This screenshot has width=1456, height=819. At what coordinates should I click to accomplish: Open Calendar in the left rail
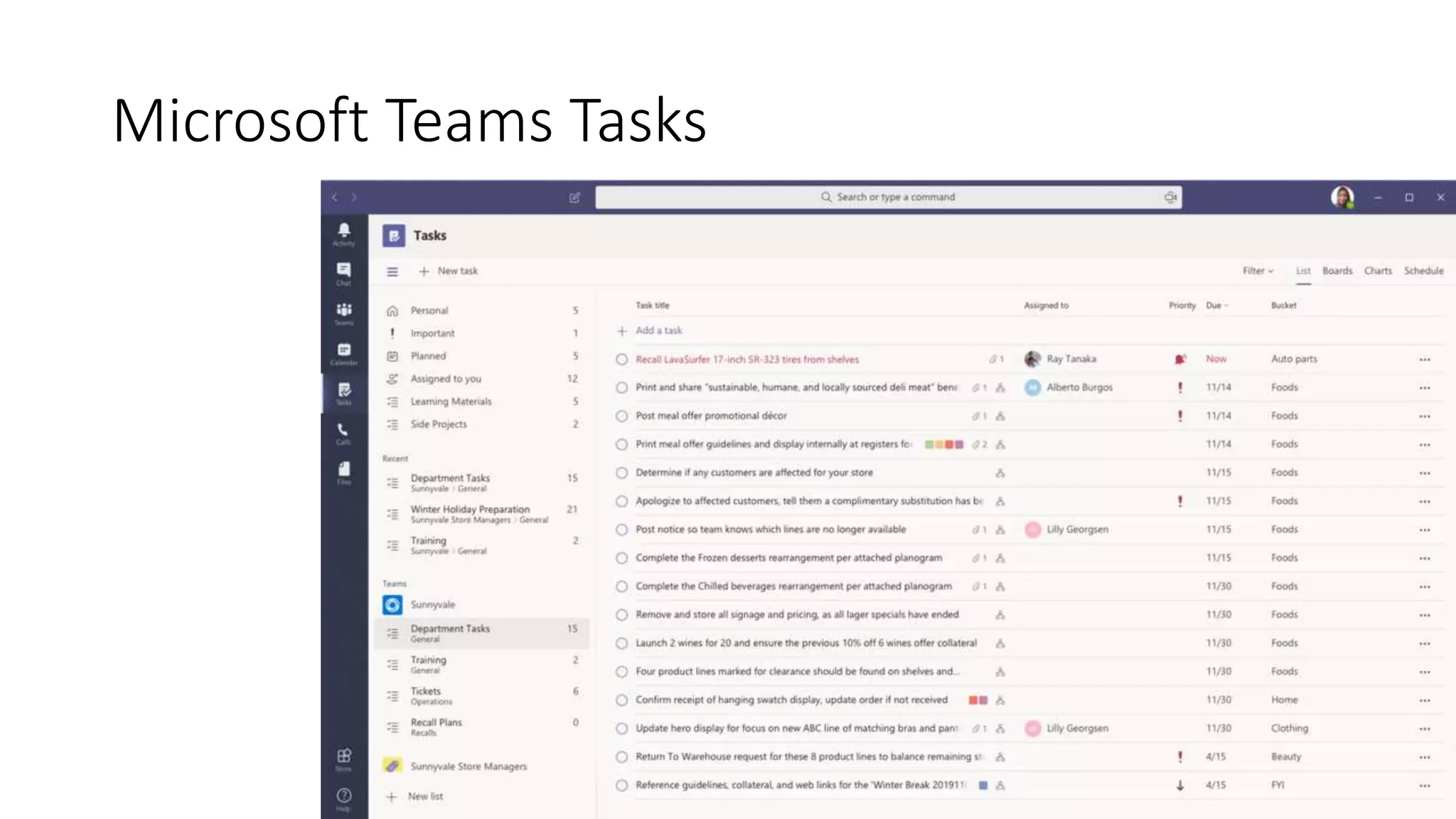344,353
